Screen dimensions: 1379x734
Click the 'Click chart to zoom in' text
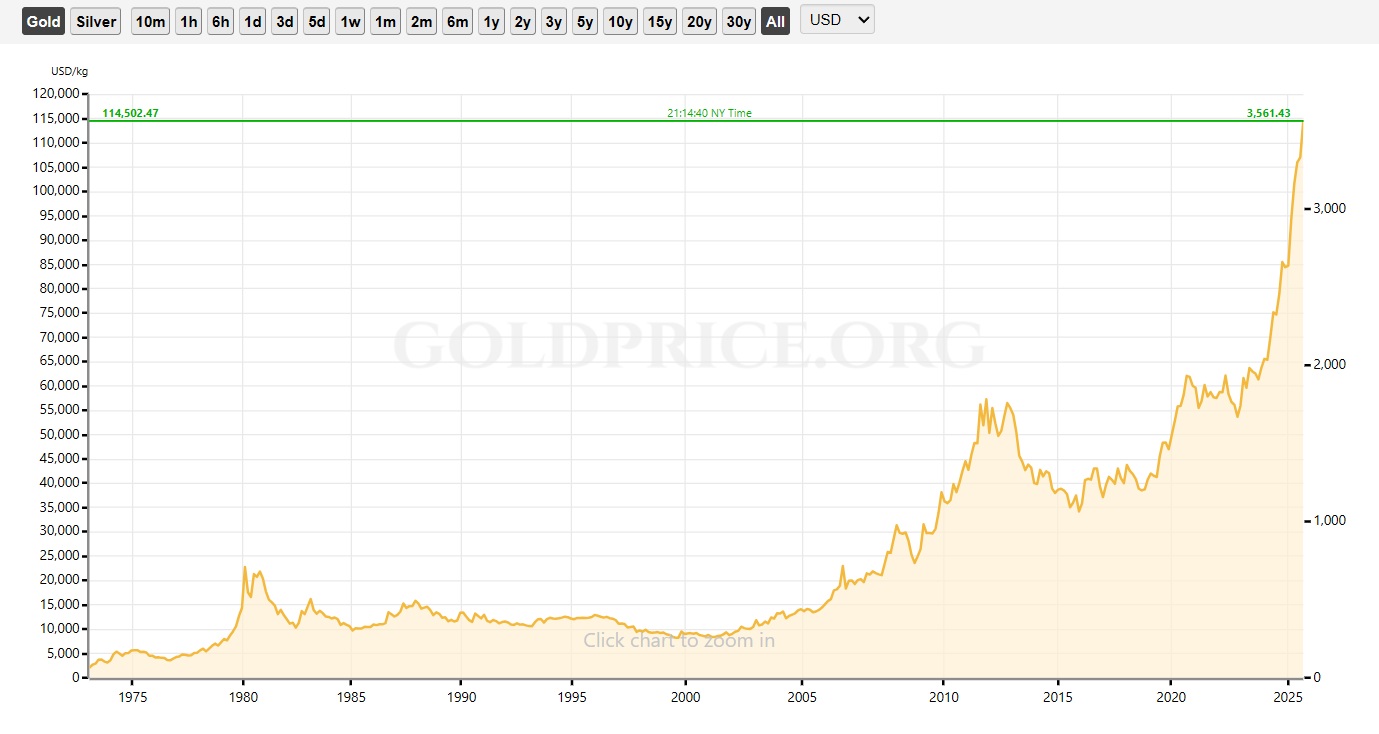(679, 640)
